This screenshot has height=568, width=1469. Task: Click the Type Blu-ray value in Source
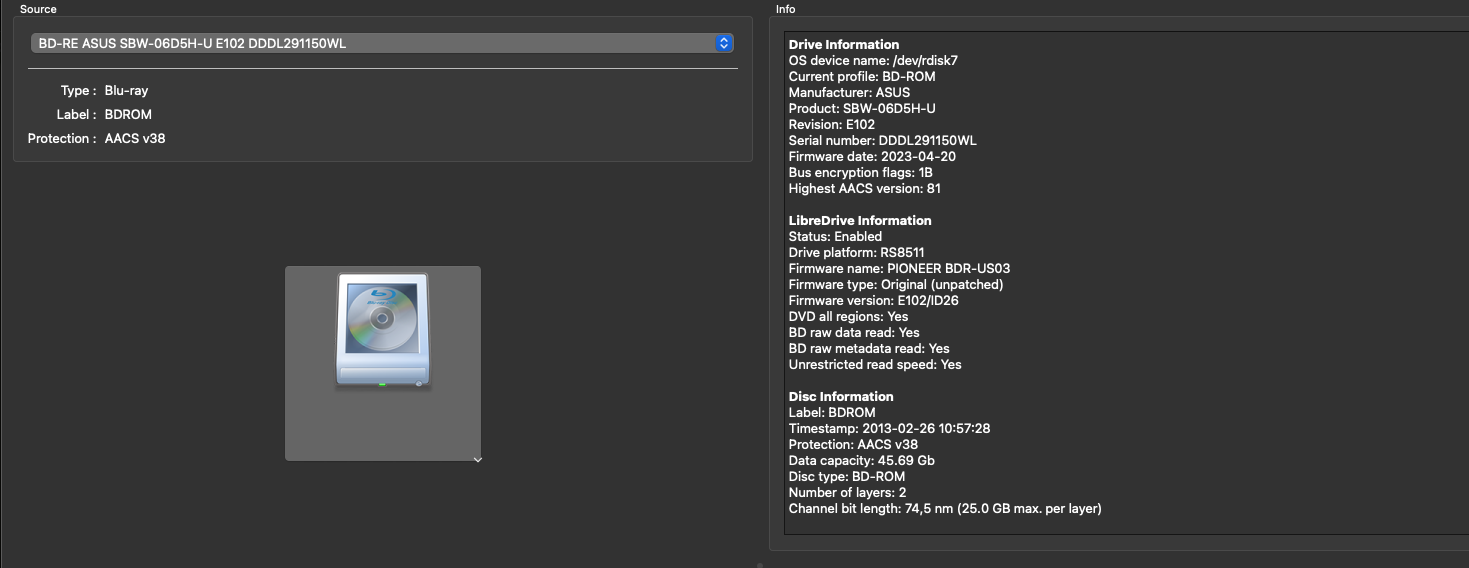[126, 91]
